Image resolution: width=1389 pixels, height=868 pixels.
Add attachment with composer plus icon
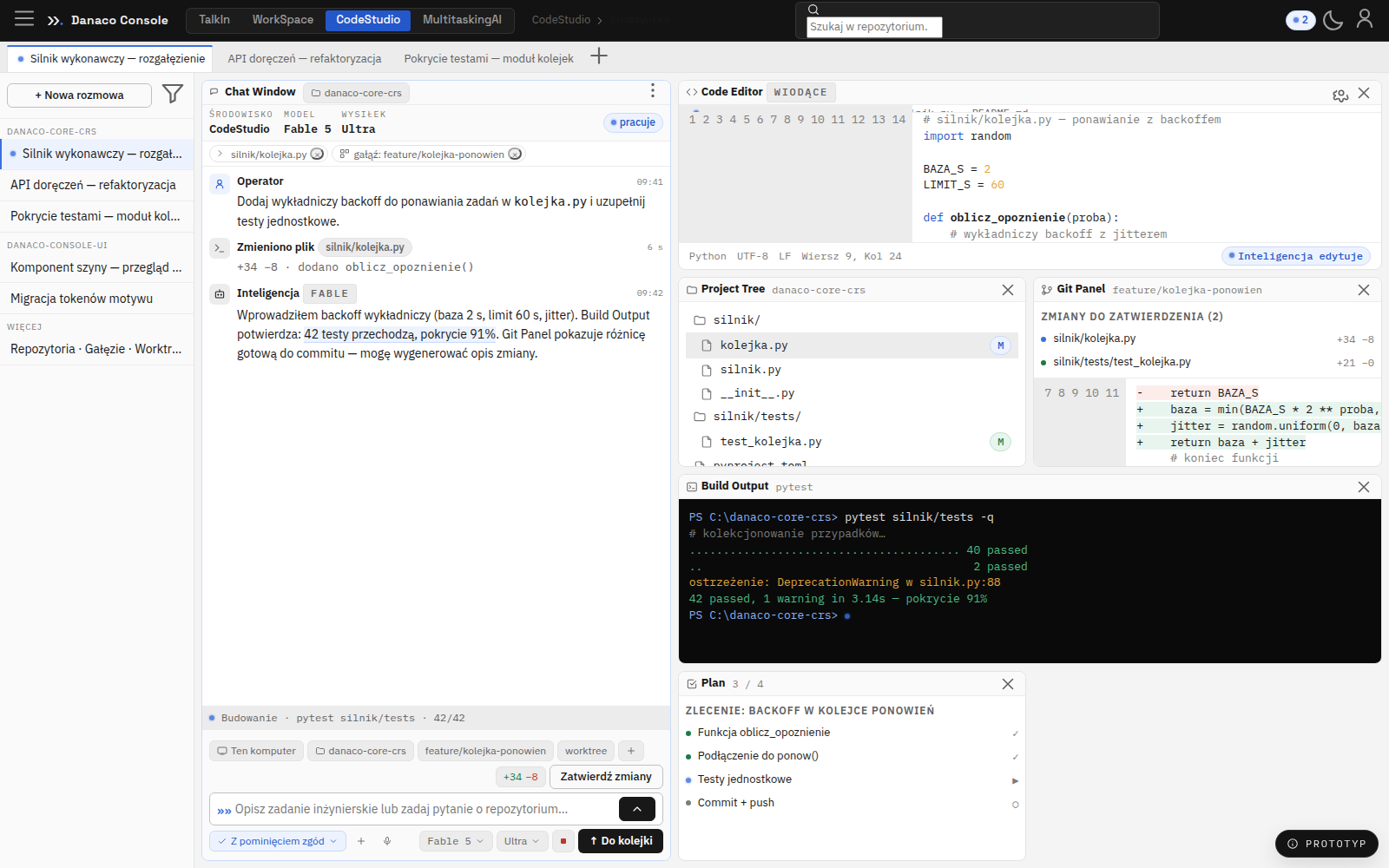[x=361, y=841]
